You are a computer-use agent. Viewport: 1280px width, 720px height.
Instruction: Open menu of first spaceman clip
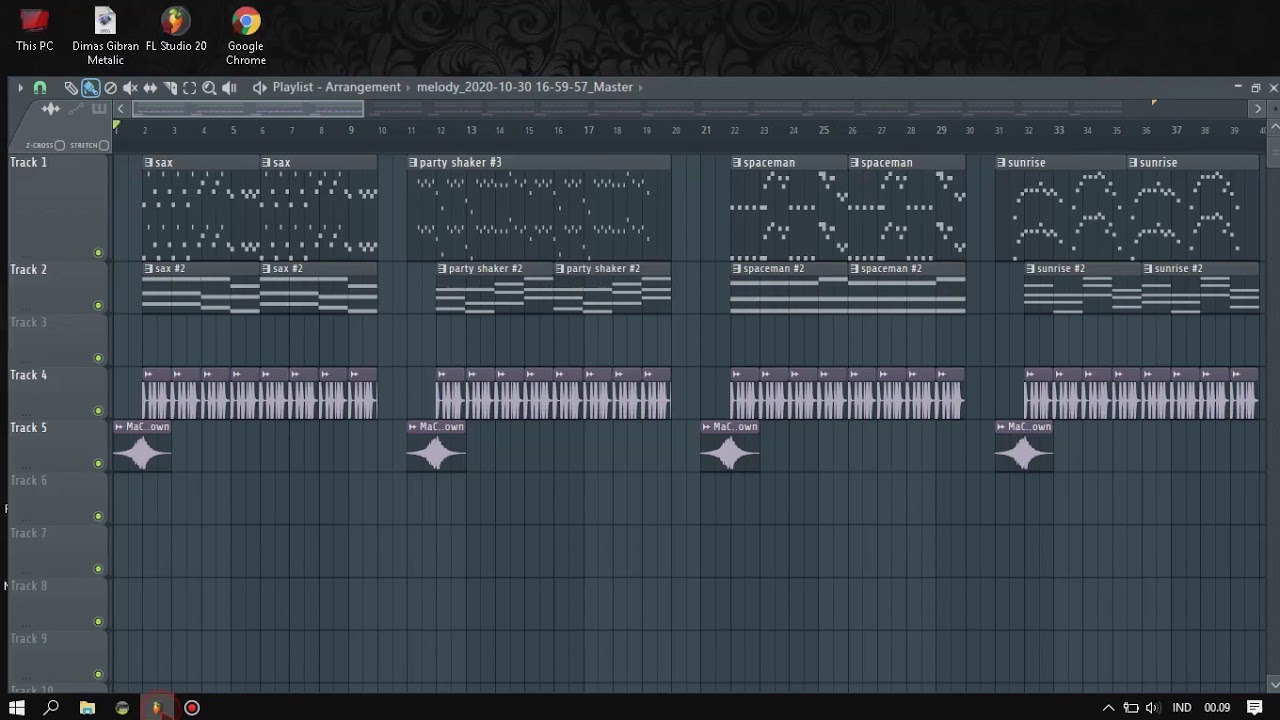coord(737,162)
